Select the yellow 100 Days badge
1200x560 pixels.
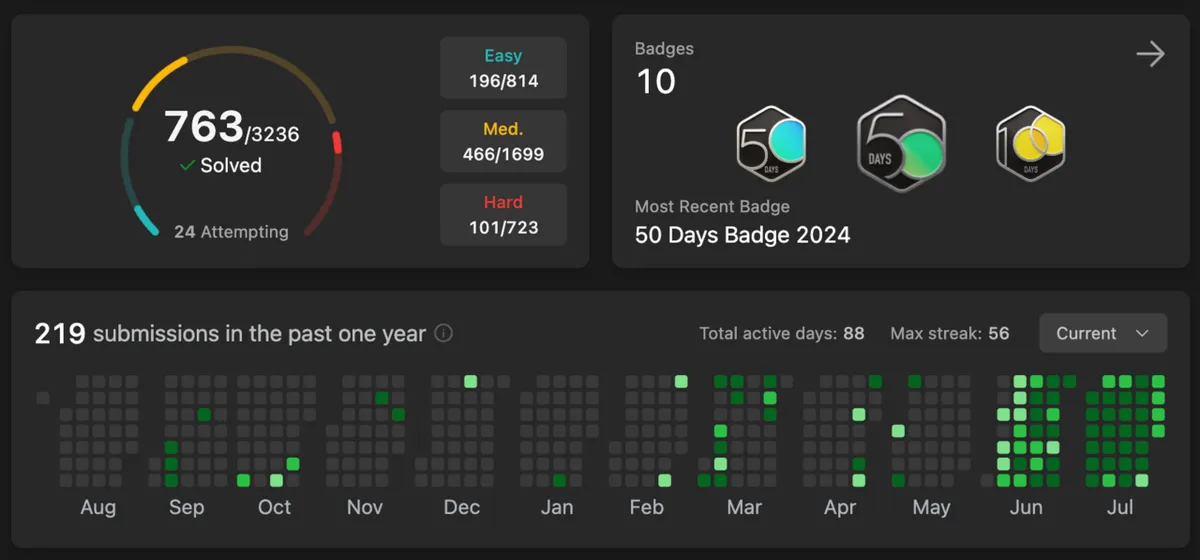click(1030, 144)
